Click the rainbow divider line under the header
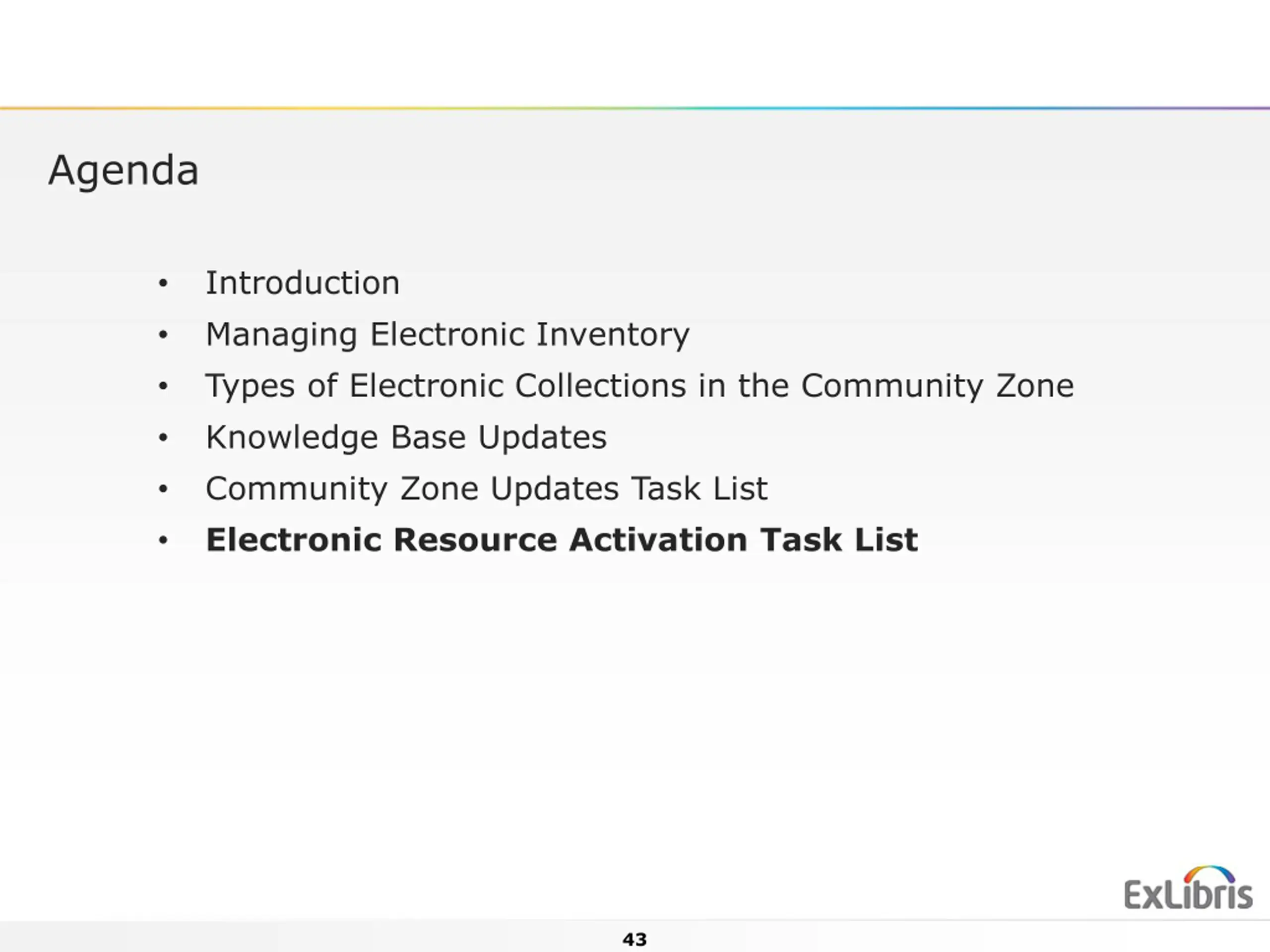 tap(635, 108)
